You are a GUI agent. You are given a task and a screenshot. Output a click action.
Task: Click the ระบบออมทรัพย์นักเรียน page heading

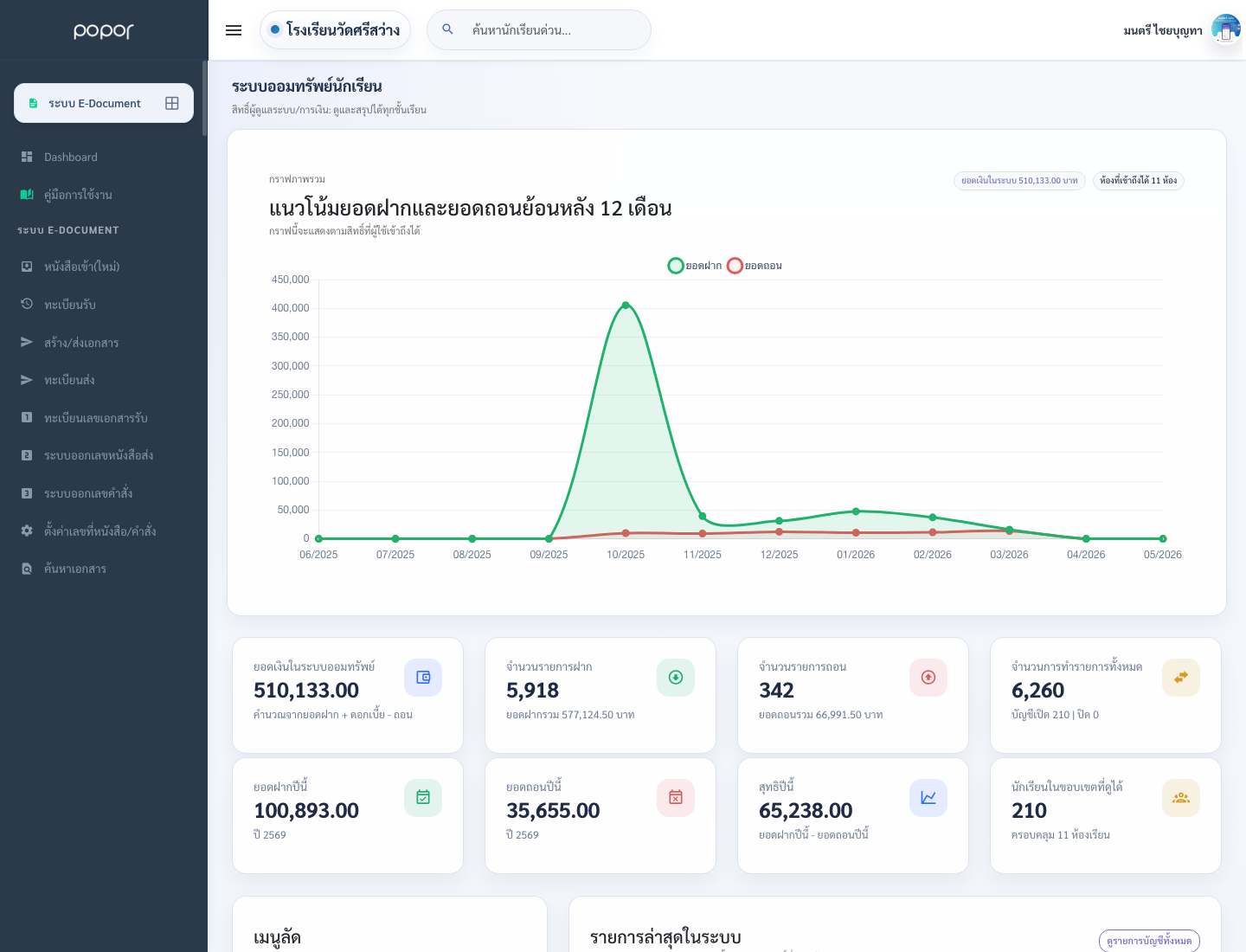(x=307, y=87)
